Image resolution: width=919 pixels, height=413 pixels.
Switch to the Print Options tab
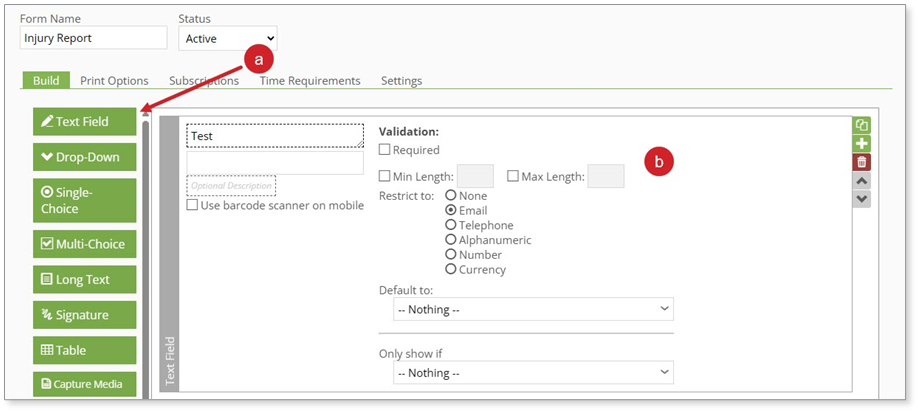(114, 81)
